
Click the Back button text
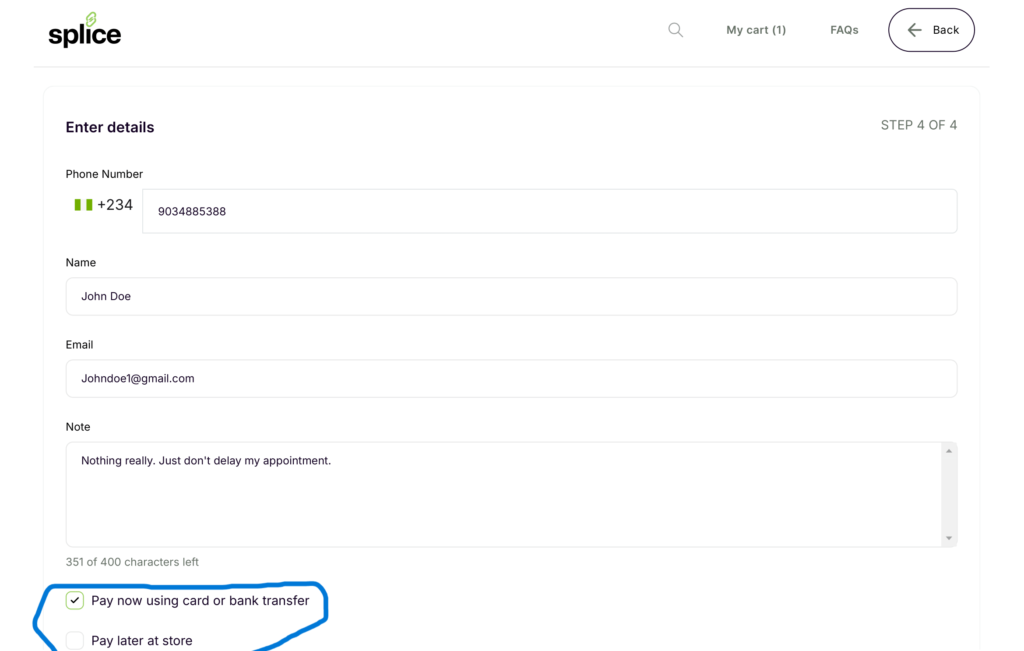pos(945,30)
